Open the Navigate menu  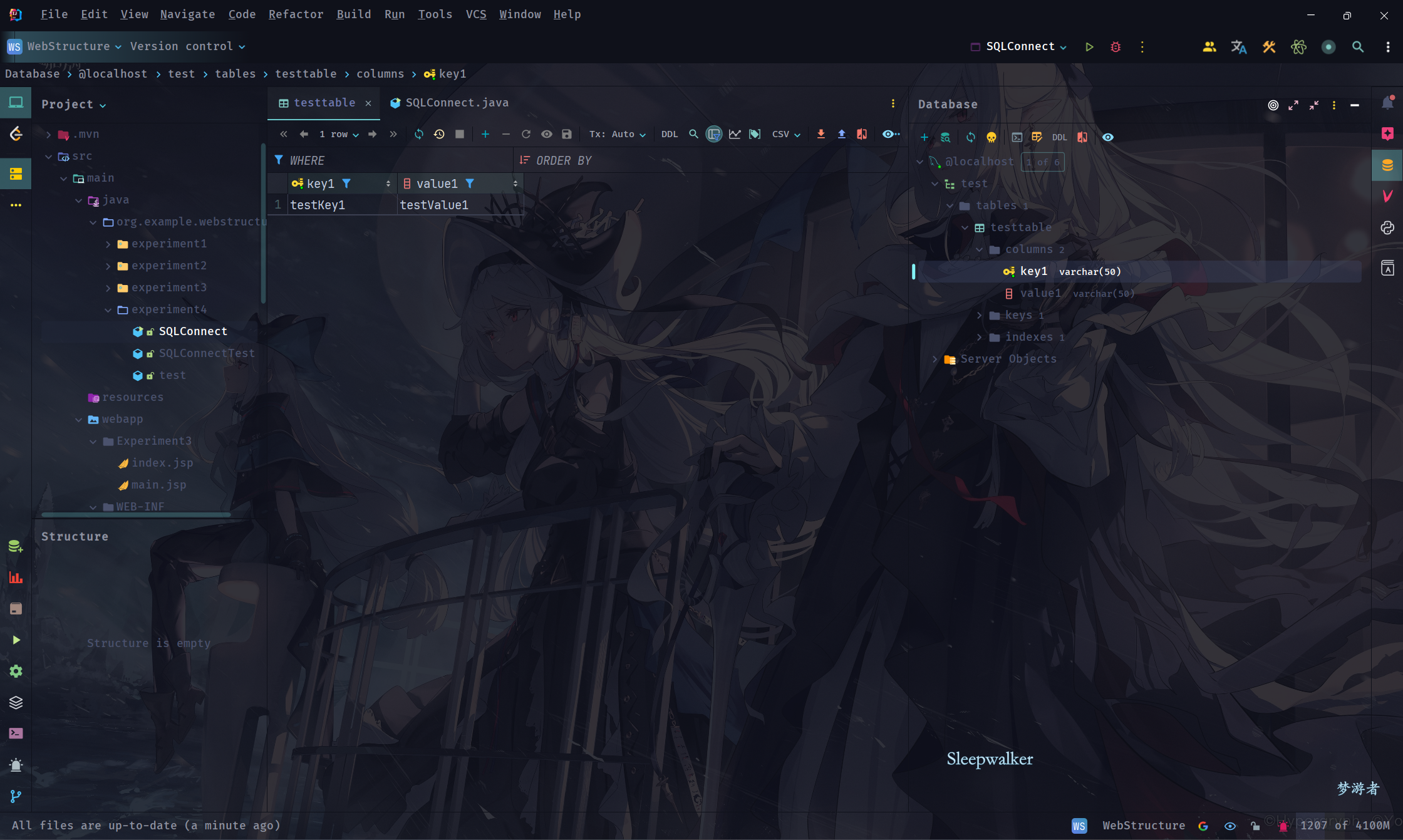(x=187, y=14)
